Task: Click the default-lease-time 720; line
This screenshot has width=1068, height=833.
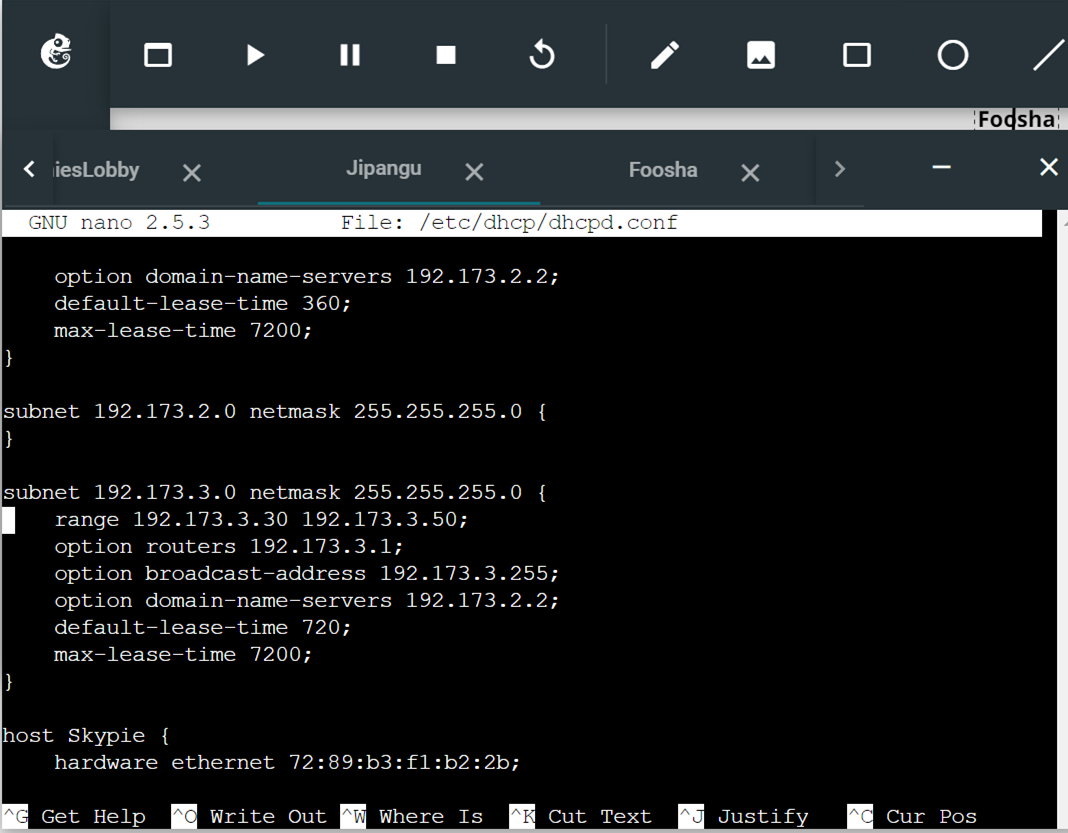Action: 202,627
